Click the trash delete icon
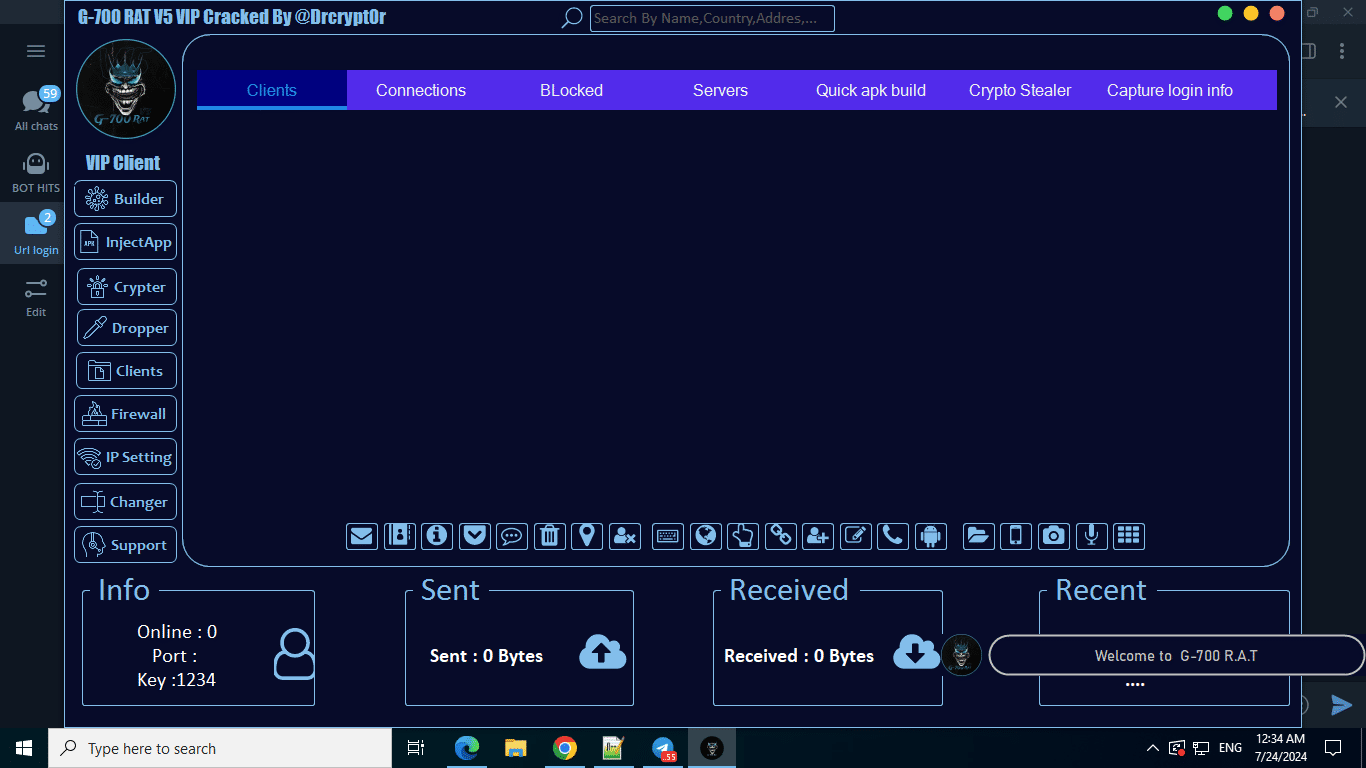This screenshot has height=768, width=1366. tap(549, 536)
